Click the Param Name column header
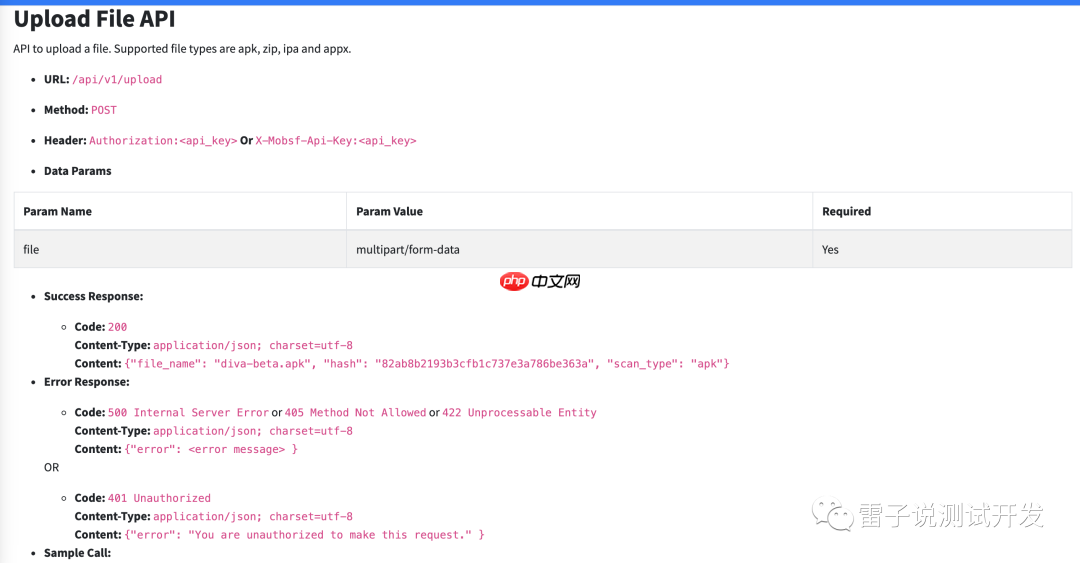Screen dimensions: 1080x563 pyautogui.click(x=58, y=212)
